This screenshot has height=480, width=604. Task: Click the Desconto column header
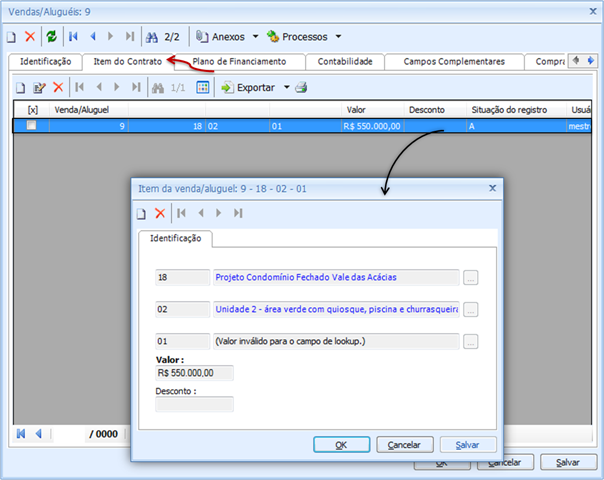(x=435, y=110)
